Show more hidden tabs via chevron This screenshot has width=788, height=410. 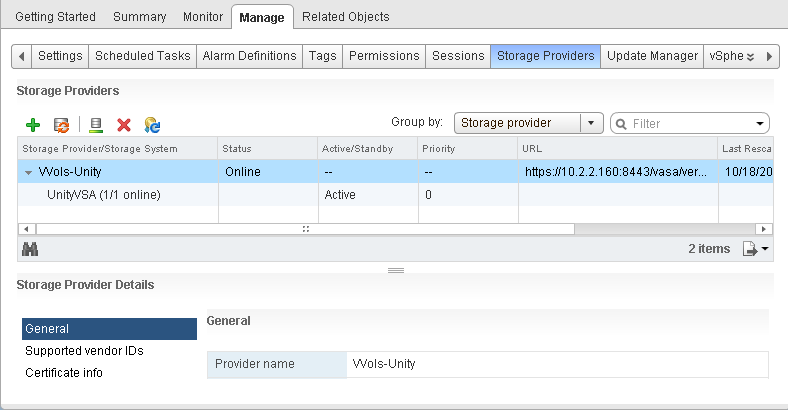pos(750,56)
